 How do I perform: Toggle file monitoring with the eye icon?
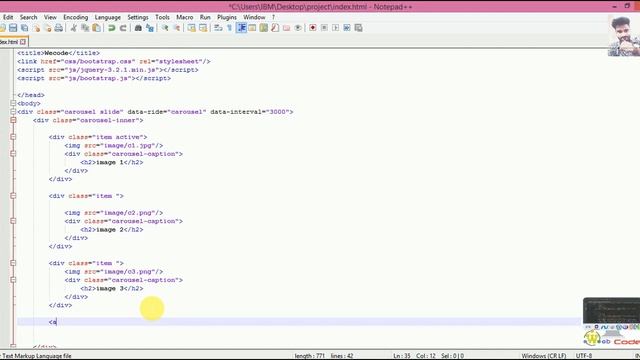[x=298, y=28]
